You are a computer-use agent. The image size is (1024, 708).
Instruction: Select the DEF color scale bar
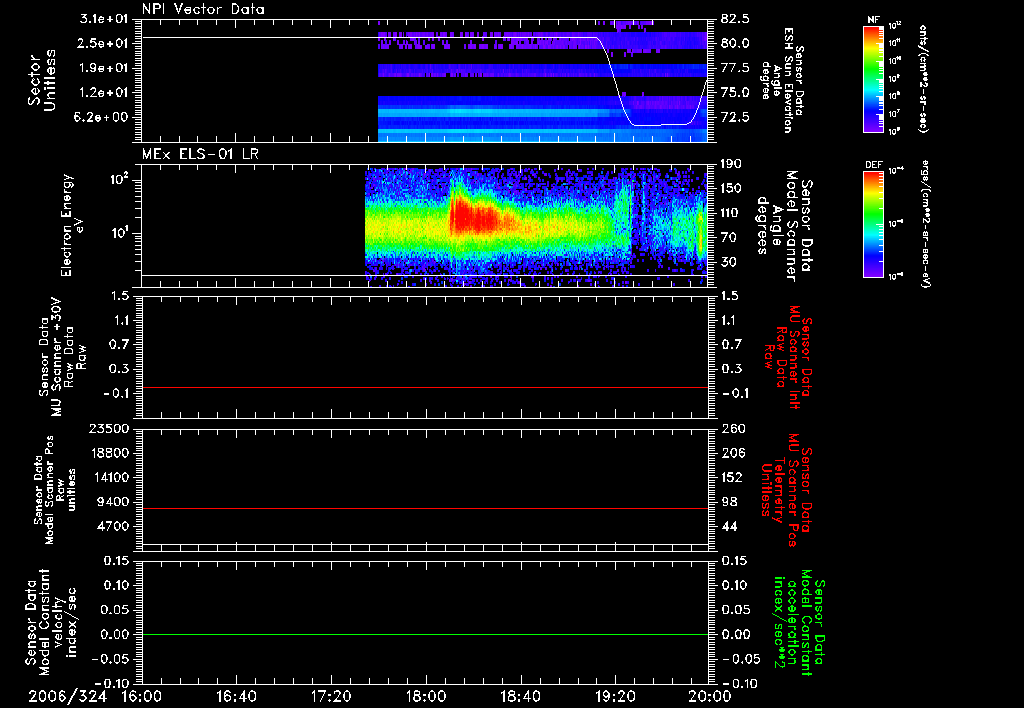click(873, 224)
